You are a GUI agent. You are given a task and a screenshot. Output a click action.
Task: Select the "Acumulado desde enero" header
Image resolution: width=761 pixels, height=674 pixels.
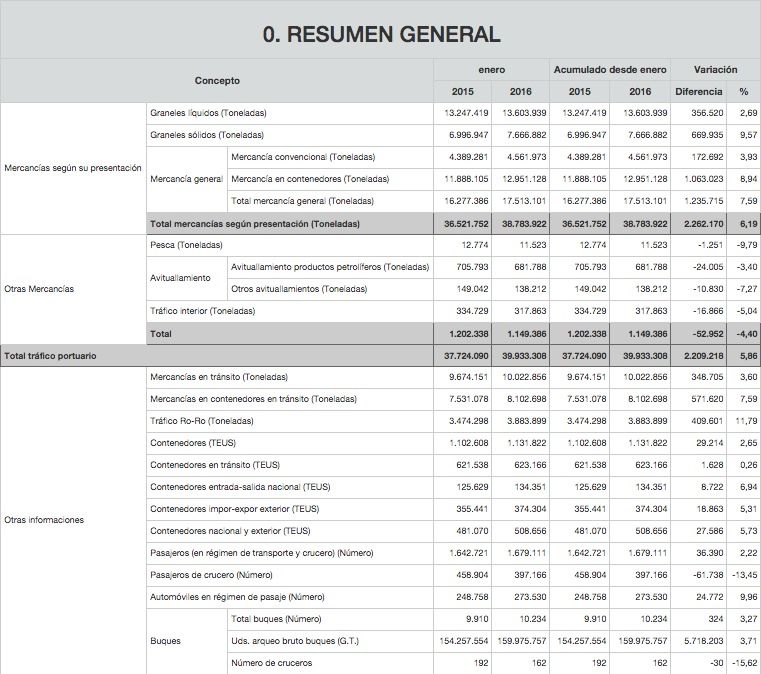click(x=610, y=70)
